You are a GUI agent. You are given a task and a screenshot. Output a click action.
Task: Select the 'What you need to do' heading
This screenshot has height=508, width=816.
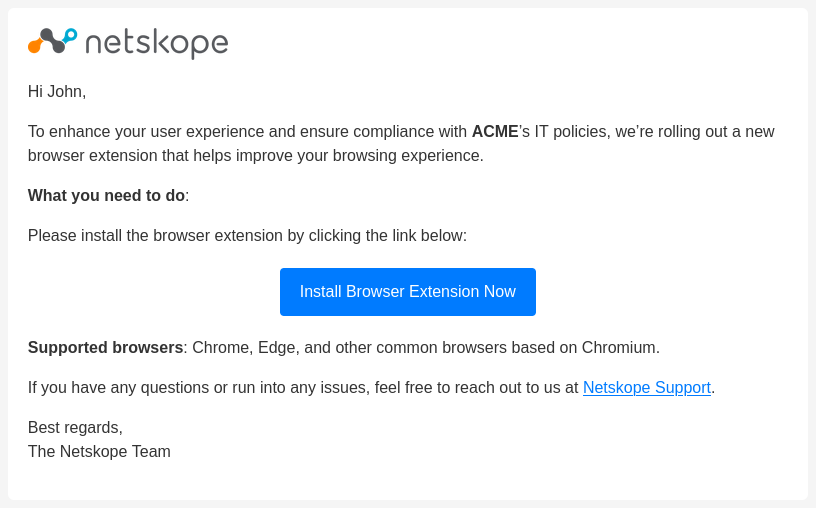pyautogui.click(x=106, y=195)
